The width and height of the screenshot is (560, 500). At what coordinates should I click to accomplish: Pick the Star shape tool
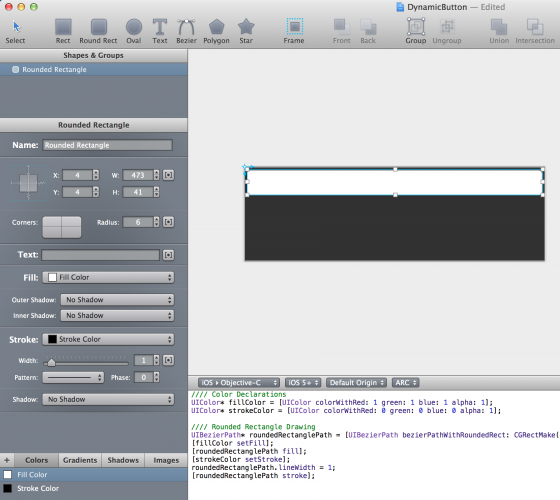246,31
